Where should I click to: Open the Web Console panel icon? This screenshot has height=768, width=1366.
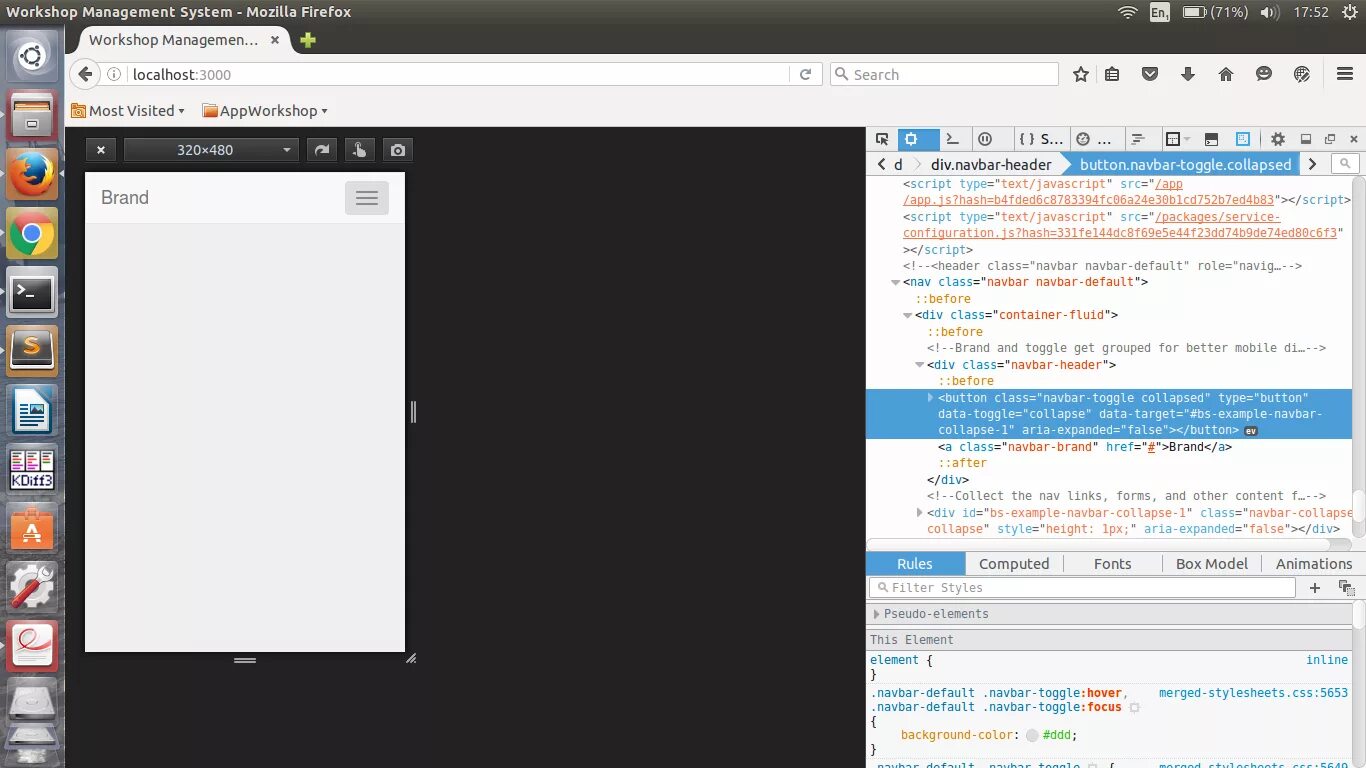click(952, 139)
